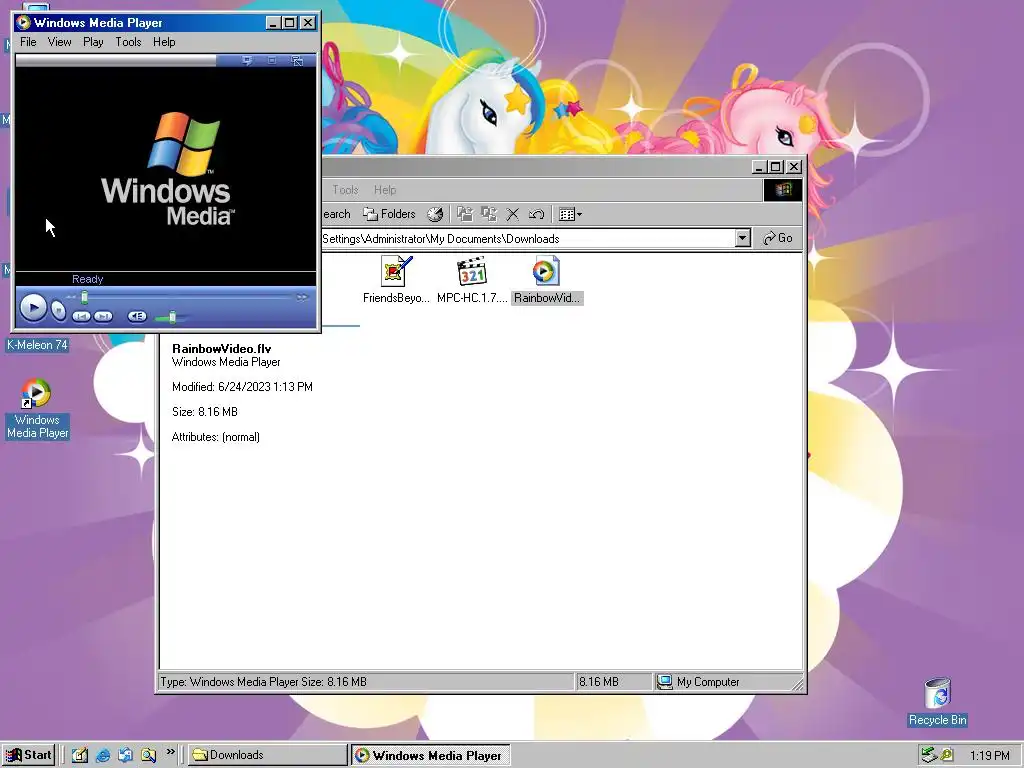Image resolution: width=1024 pixels, height=768 pixels.
Task: Click the Media Player seek slider handle
Action: click(84, 298)
